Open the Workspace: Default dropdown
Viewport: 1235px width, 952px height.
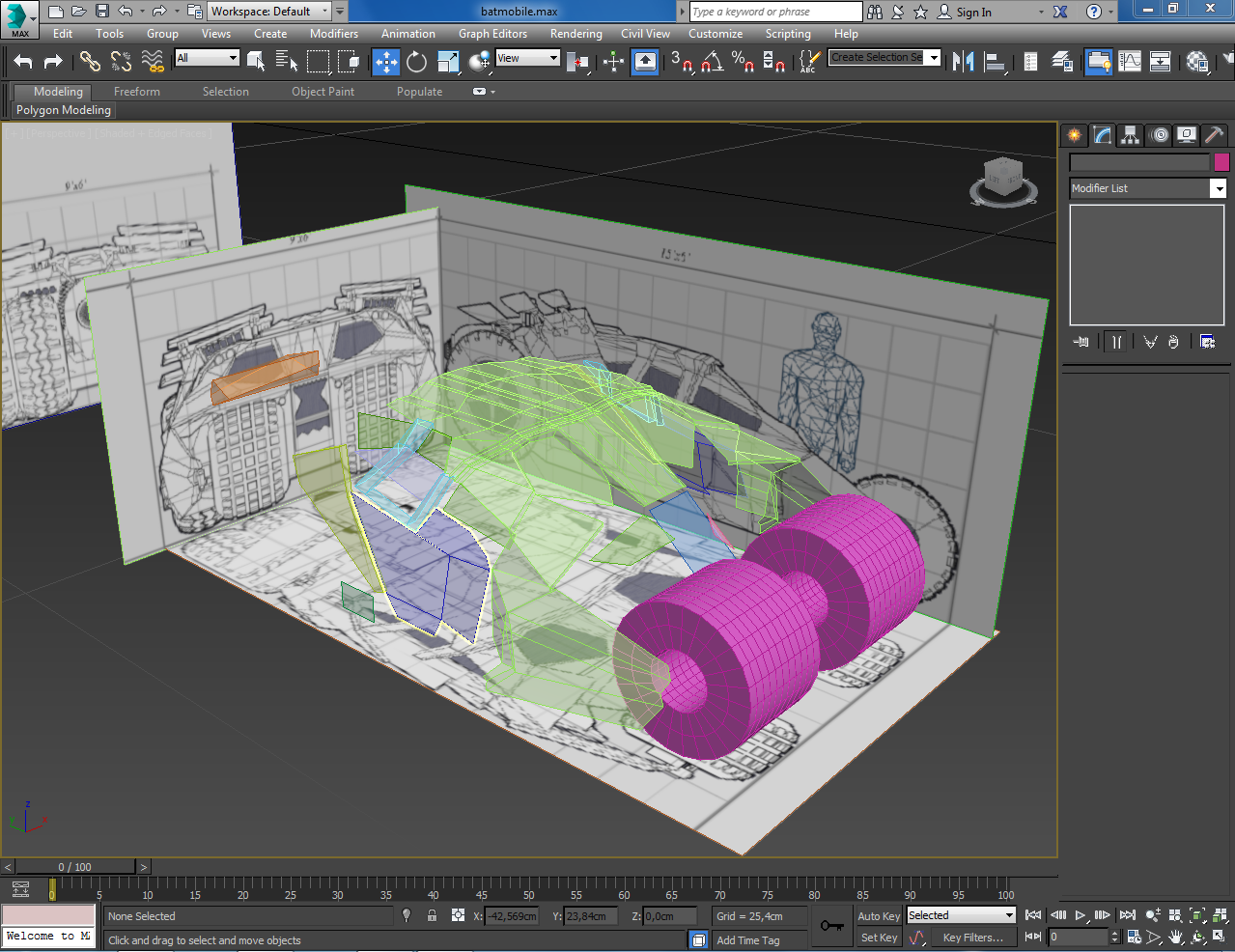(269, 12)
